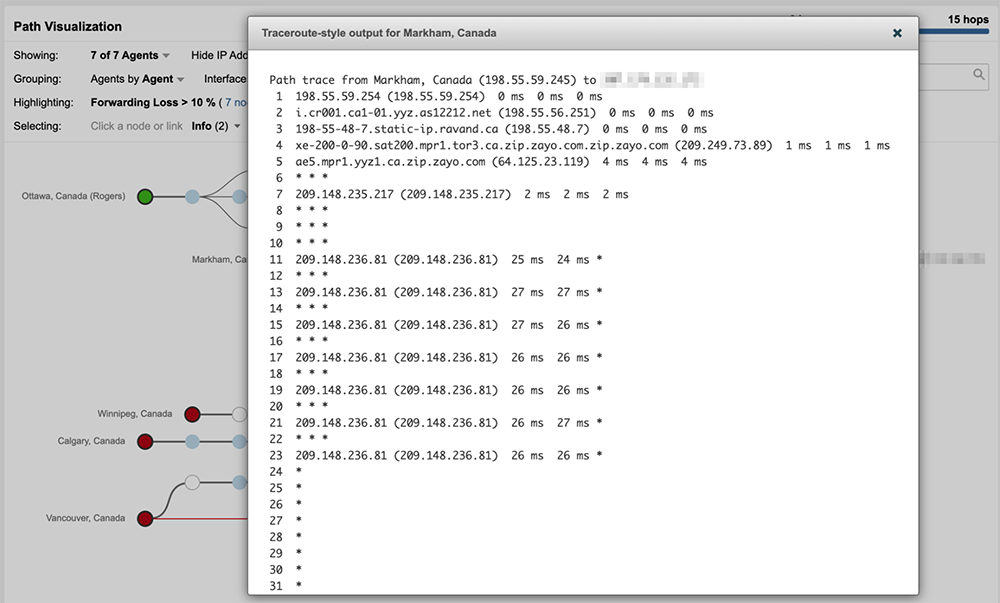Click the red Calgary agent node
This screenshot has height=603, width=1000.
(x=145, y=441)
